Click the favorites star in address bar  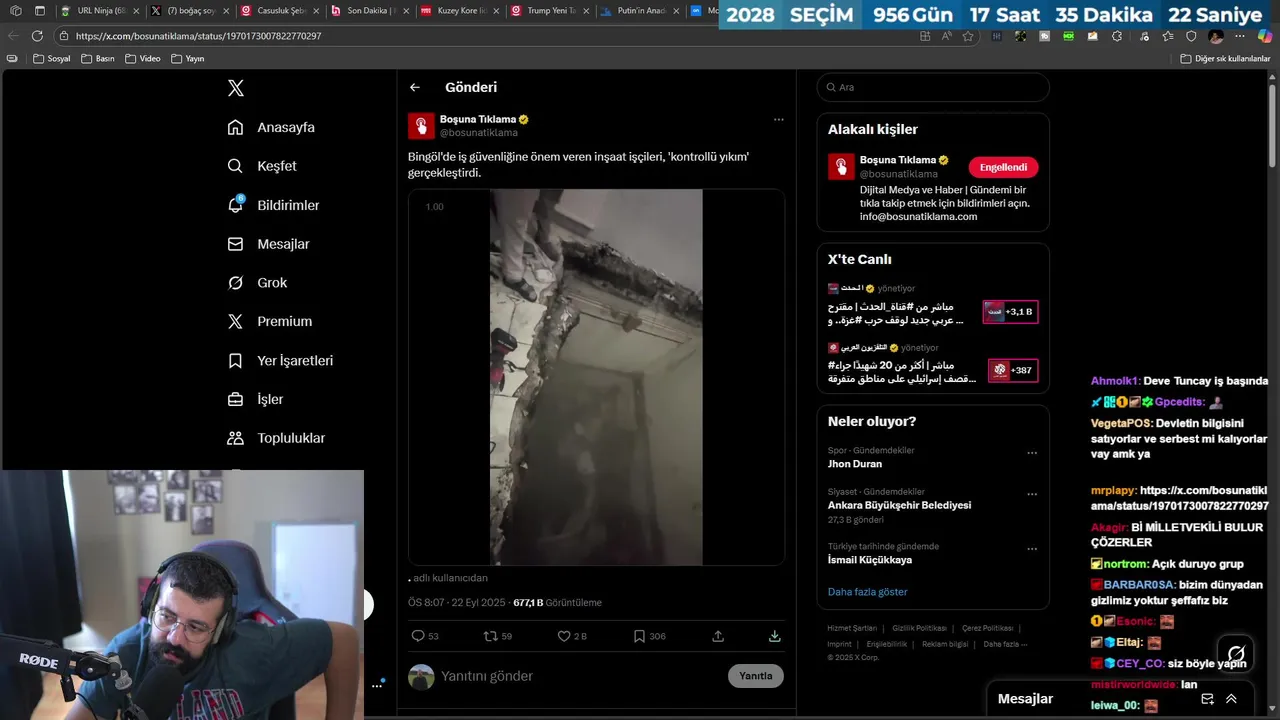(968, 36)
